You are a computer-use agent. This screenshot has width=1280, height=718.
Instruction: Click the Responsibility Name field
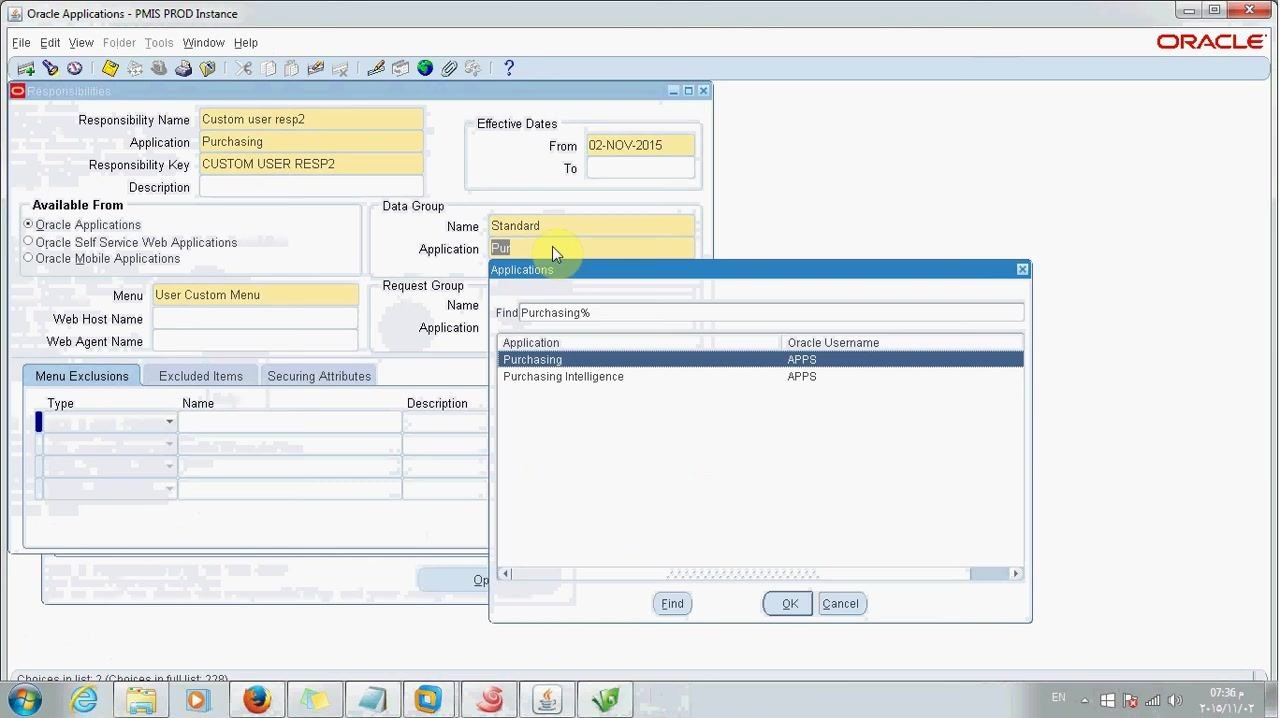[x=311, y=119]
